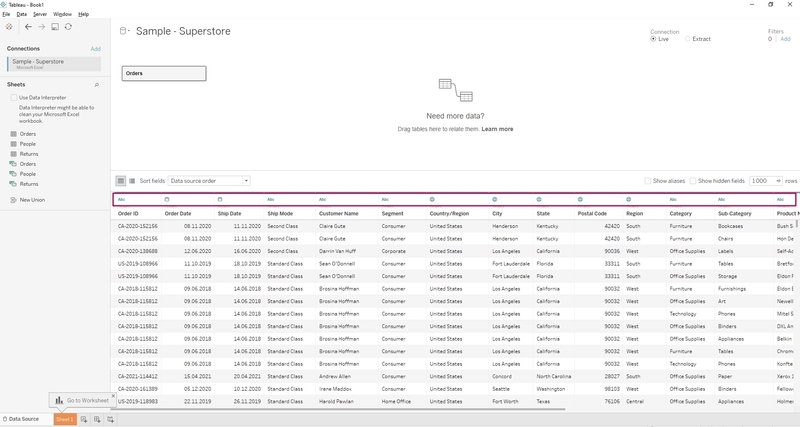Change Sub-Category Abc data type icon

coord(721,199)
